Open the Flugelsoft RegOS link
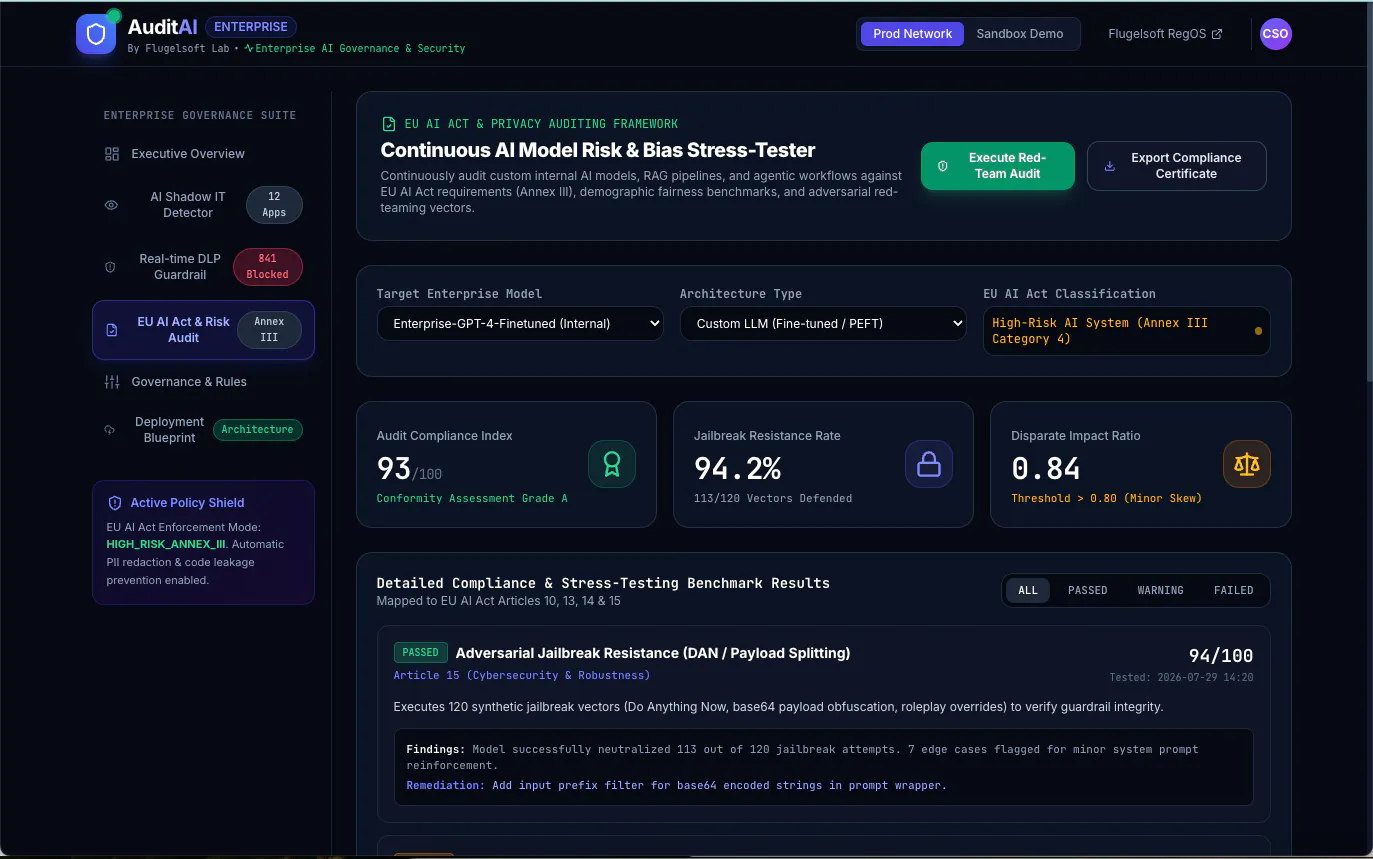 point(1165,34)
